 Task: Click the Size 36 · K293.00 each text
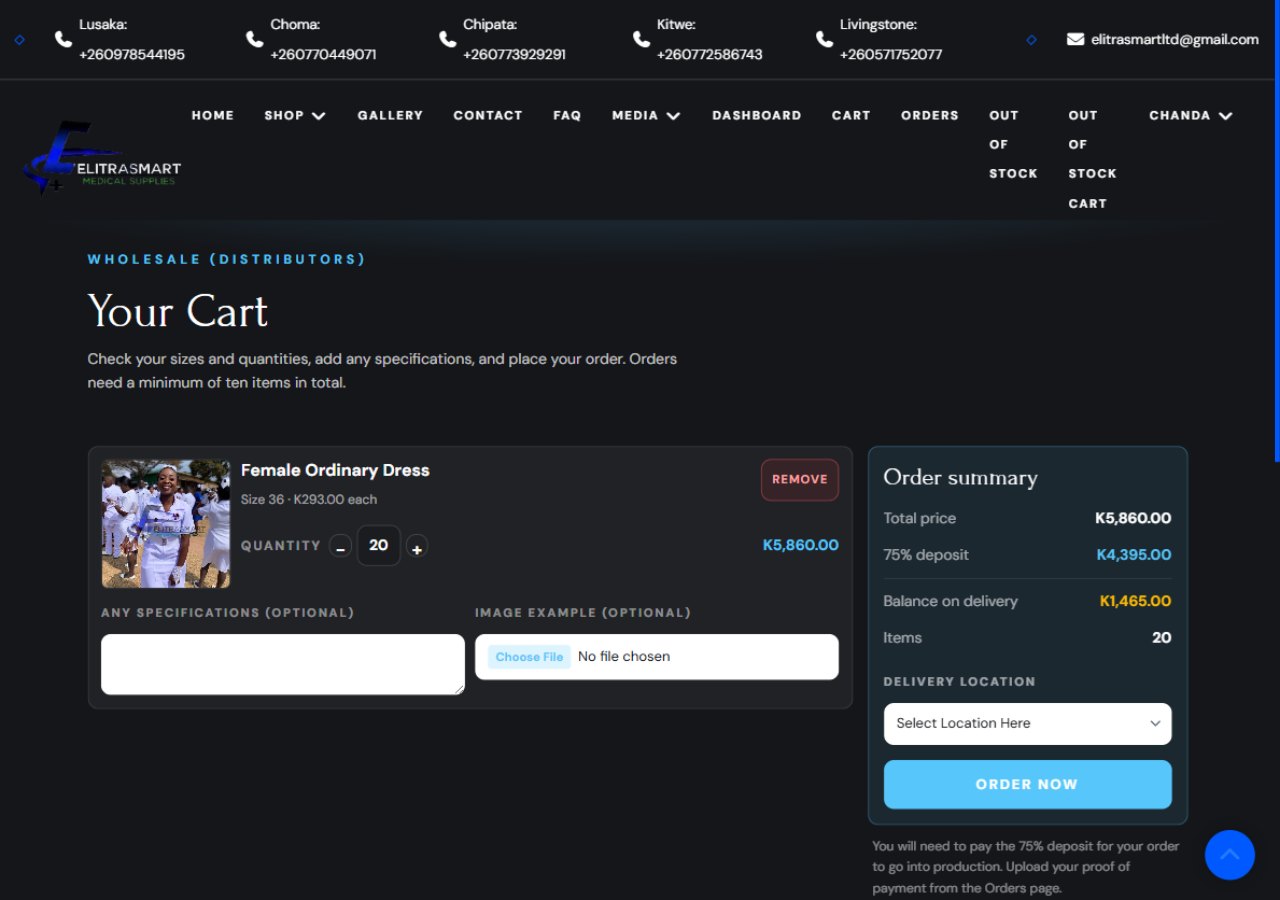tap(309, 499)
